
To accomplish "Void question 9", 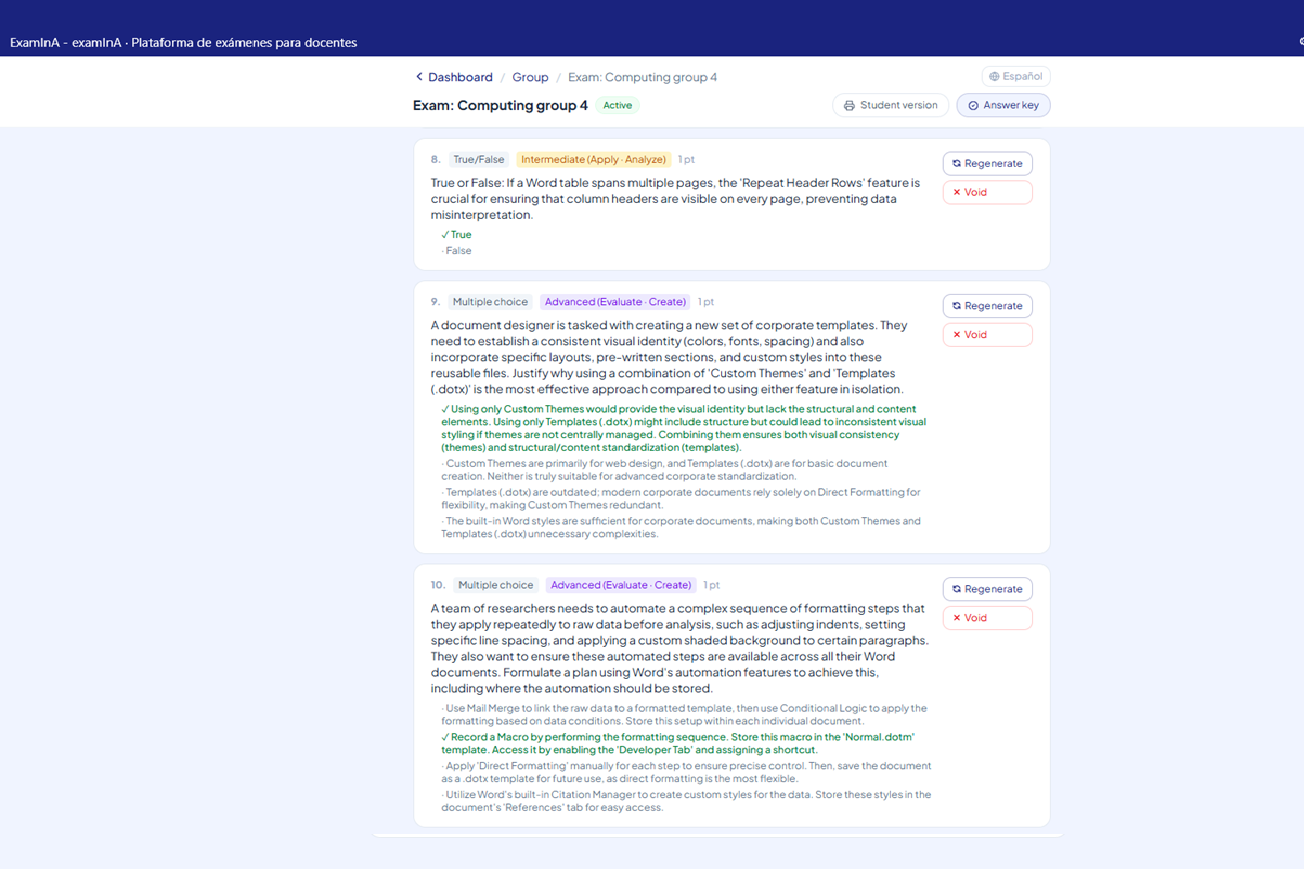I will click(x=987, y=334).
